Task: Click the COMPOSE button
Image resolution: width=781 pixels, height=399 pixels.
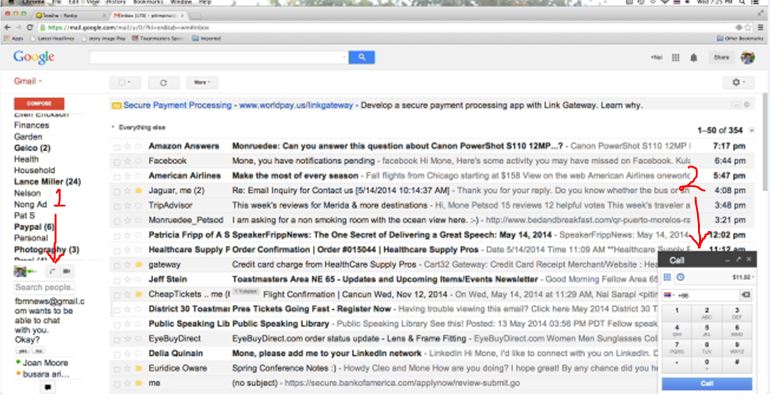Action: [x=39, y=104]
